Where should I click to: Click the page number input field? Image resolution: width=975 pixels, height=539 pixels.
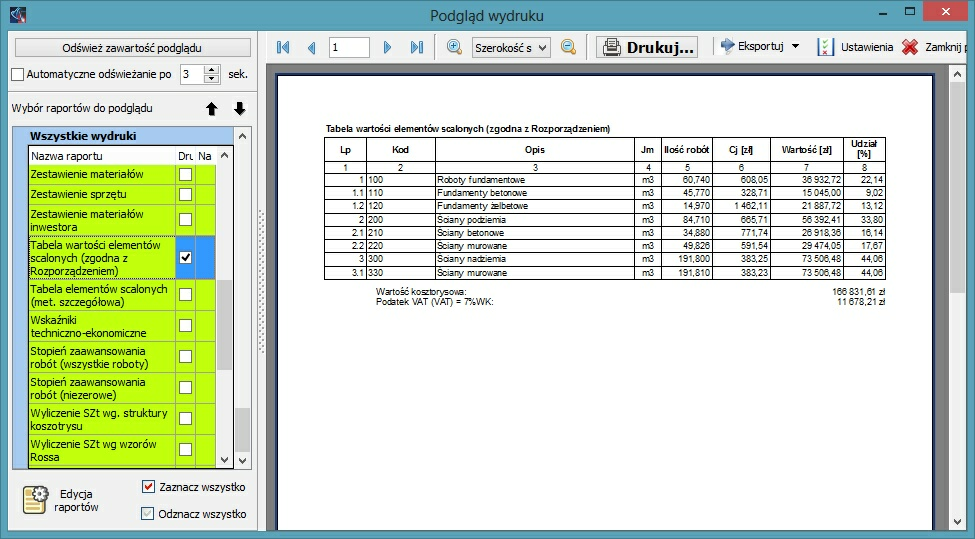point(349,47)
